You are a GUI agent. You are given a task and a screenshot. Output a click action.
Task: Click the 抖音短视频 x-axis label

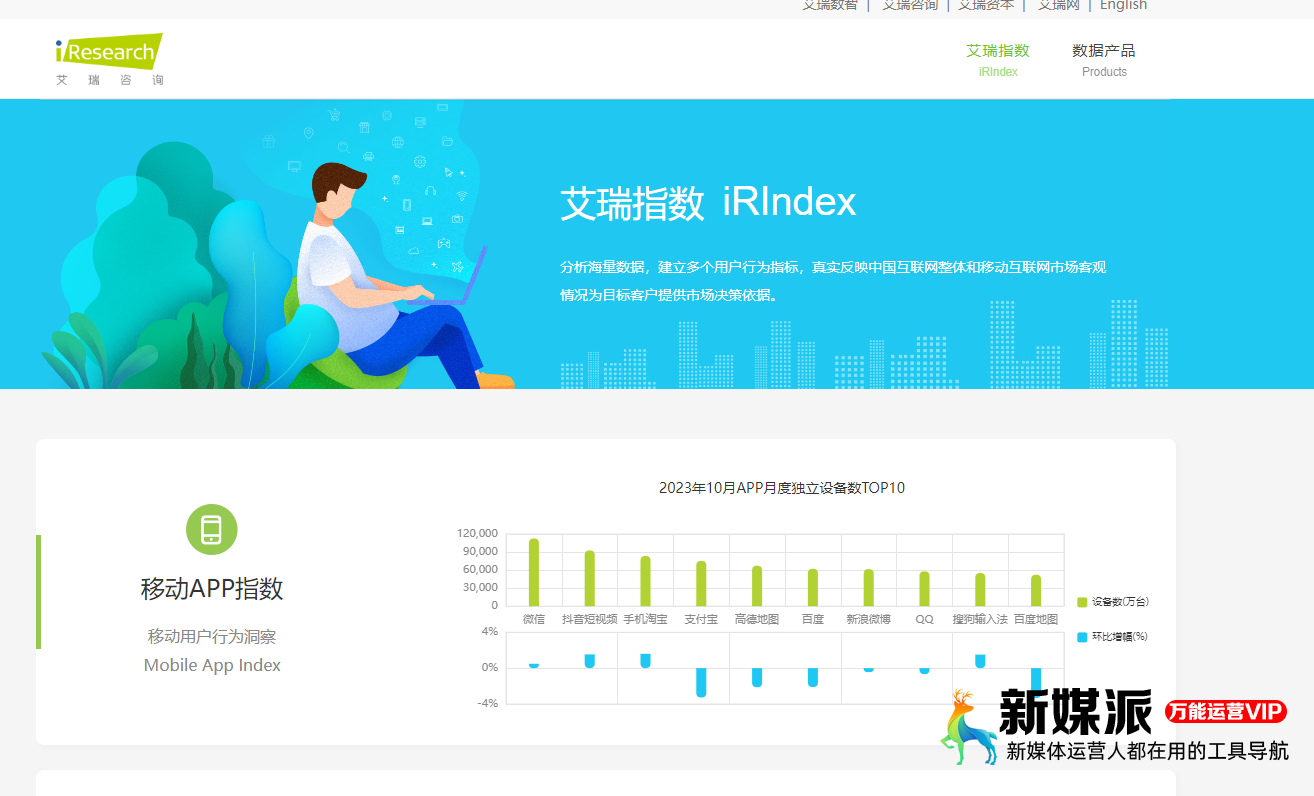coord(590,619)
